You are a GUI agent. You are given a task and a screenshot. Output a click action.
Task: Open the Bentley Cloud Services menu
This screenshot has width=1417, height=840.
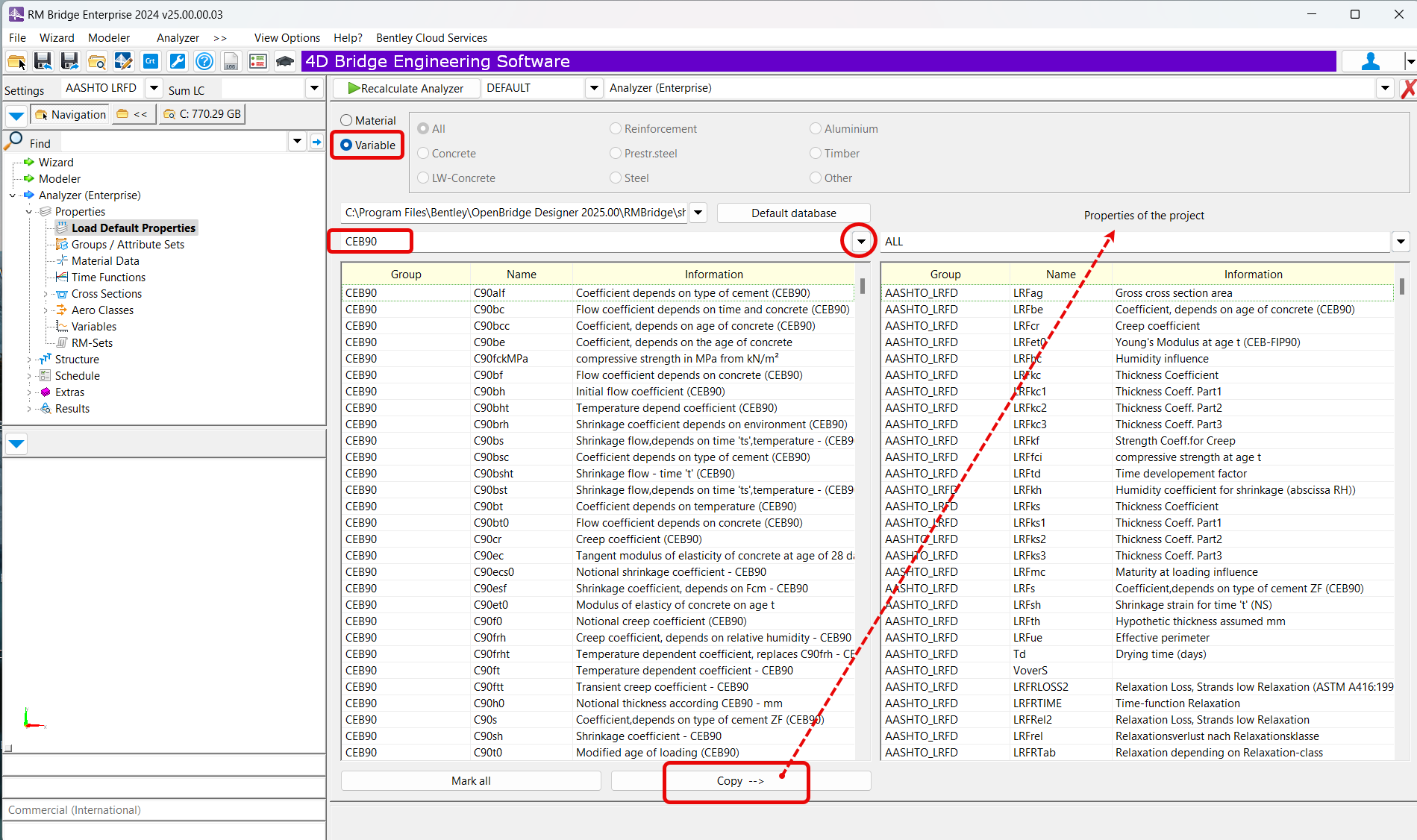431,37
